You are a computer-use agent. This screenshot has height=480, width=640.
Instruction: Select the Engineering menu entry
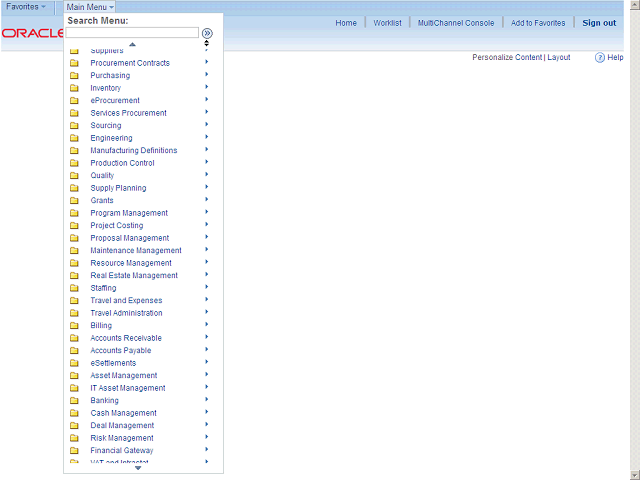[111, 138]
